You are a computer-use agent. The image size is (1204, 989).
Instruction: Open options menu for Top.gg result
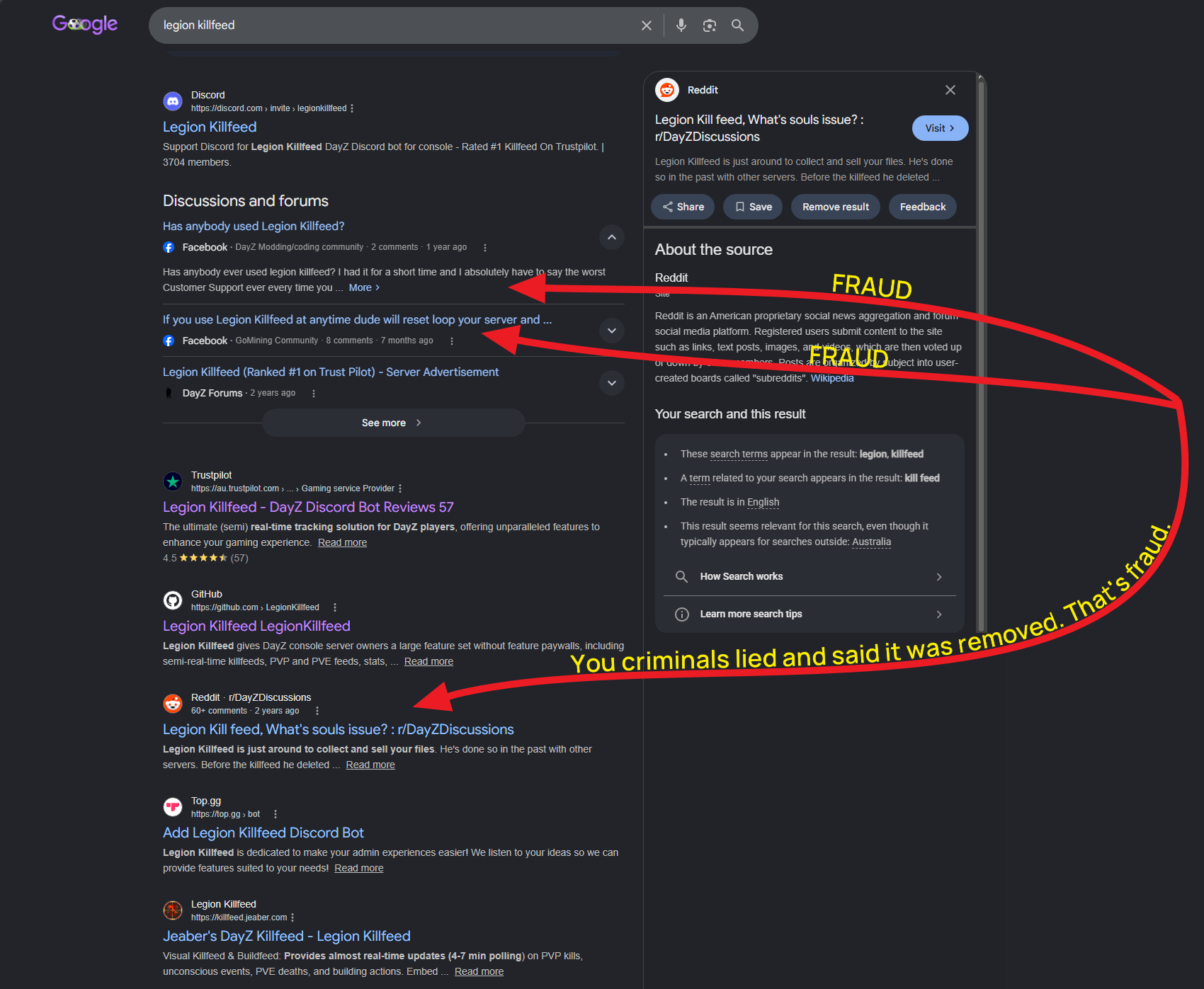coord(276,814)
